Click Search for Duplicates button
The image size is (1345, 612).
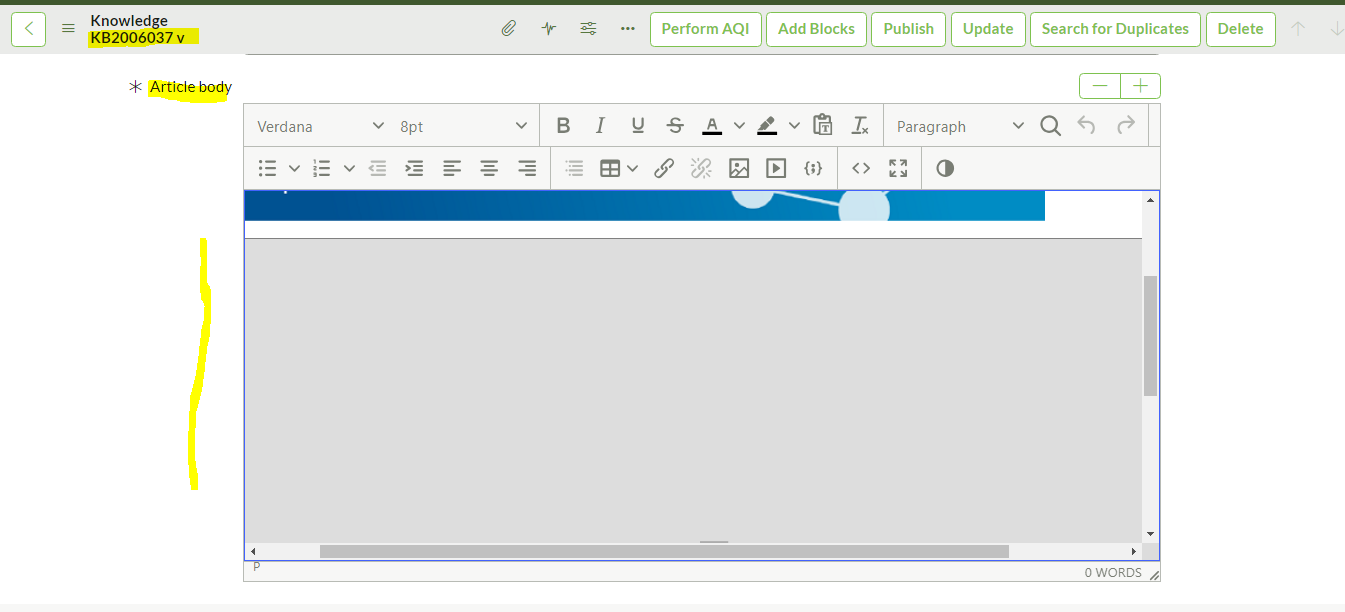(1115, 29)
